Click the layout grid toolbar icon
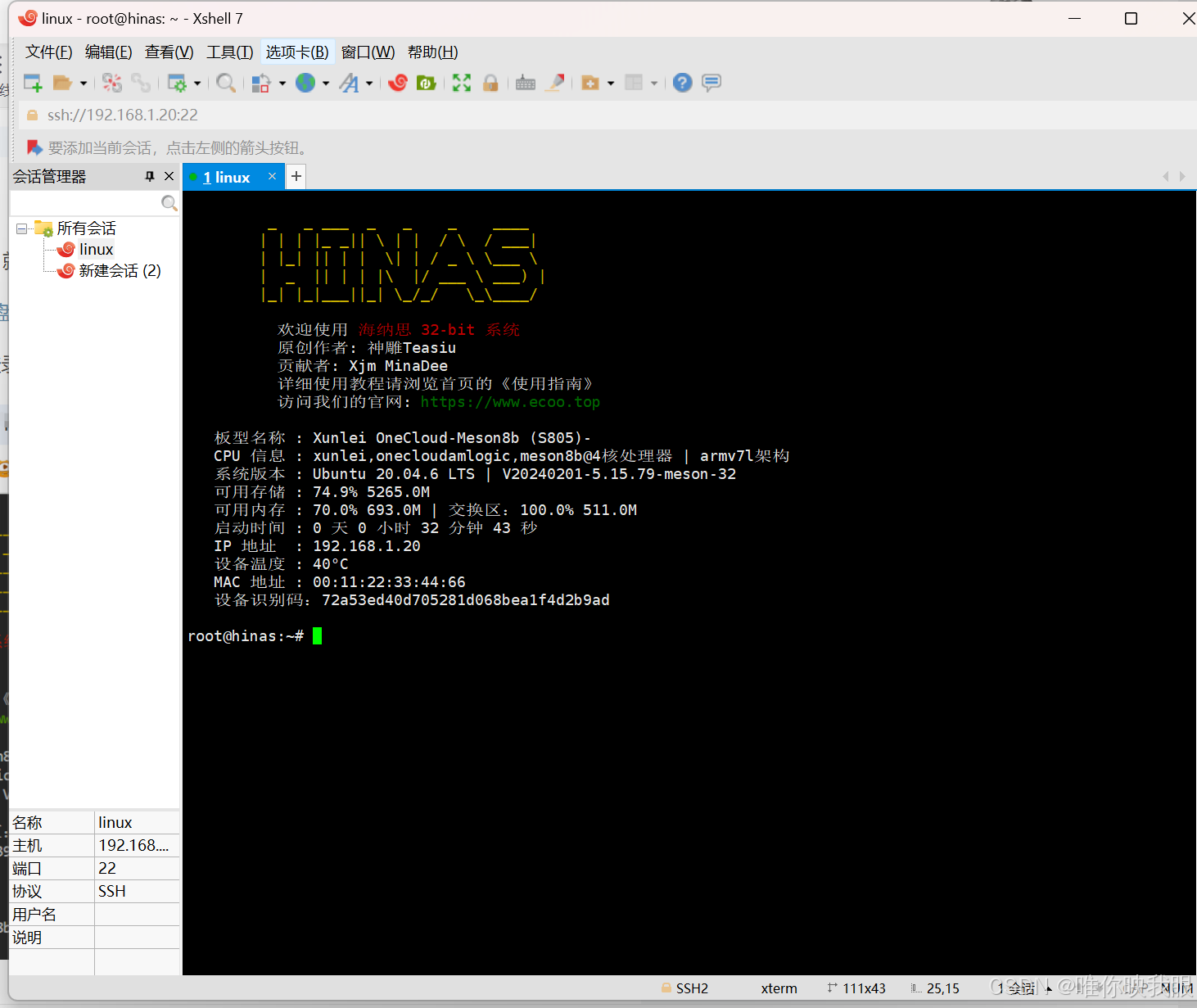Image resolution: width=1197 pixels, height=1008 pixels. [634, 83]
